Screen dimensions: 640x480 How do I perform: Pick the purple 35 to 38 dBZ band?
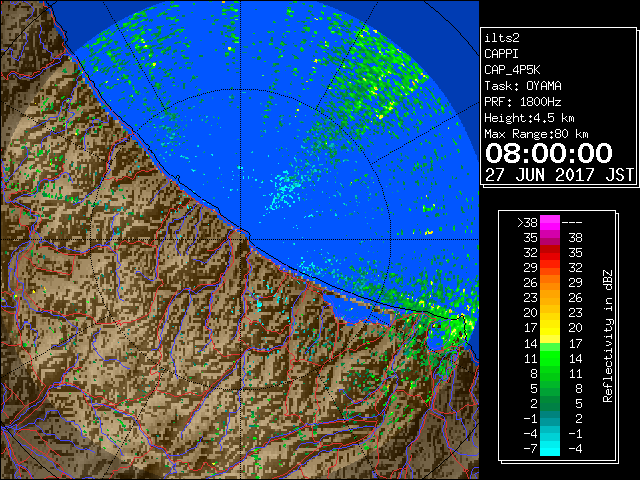pos(550,238)
